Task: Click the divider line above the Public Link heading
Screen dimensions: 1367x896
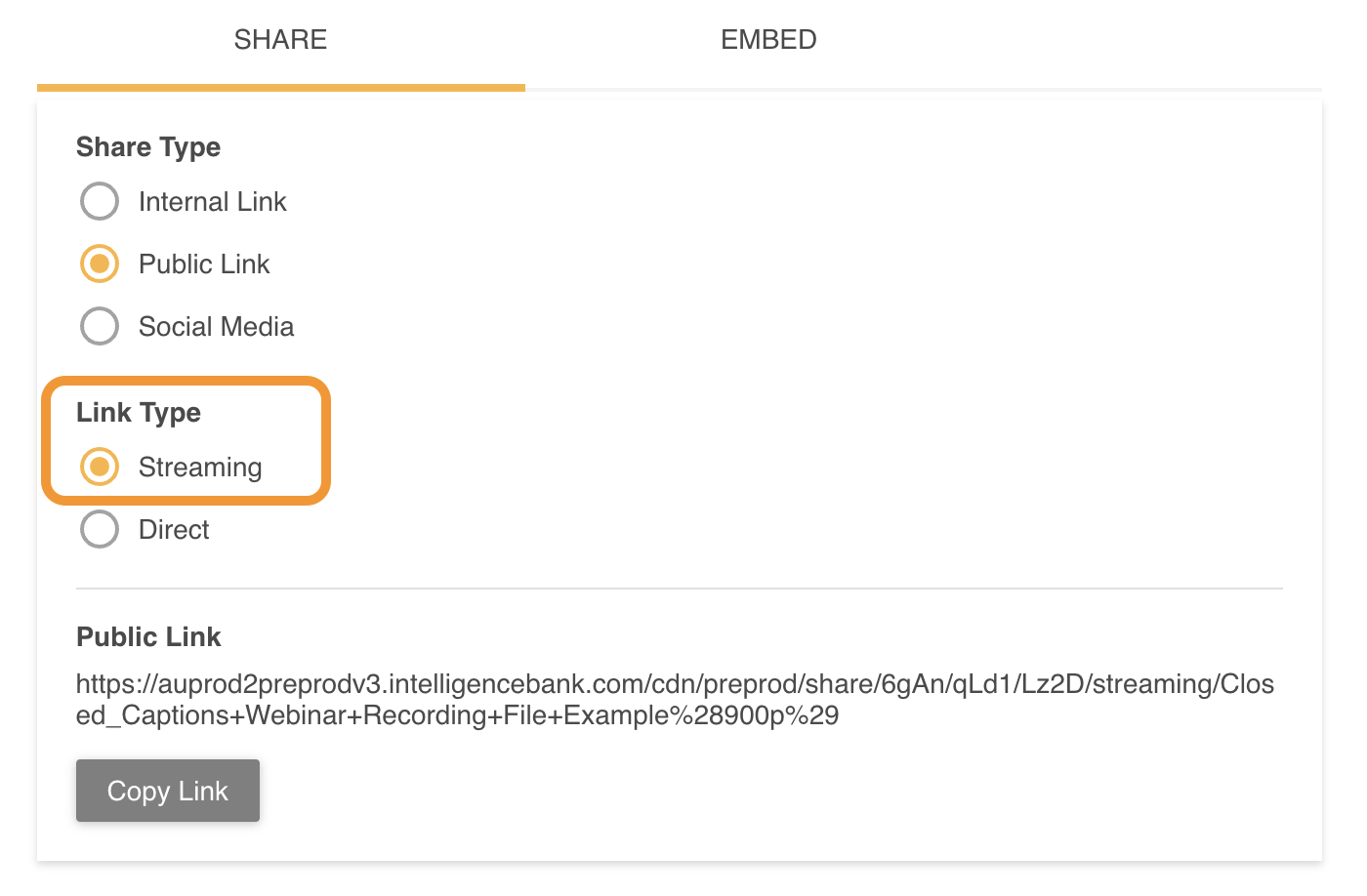Action: (x=680, y=589)
